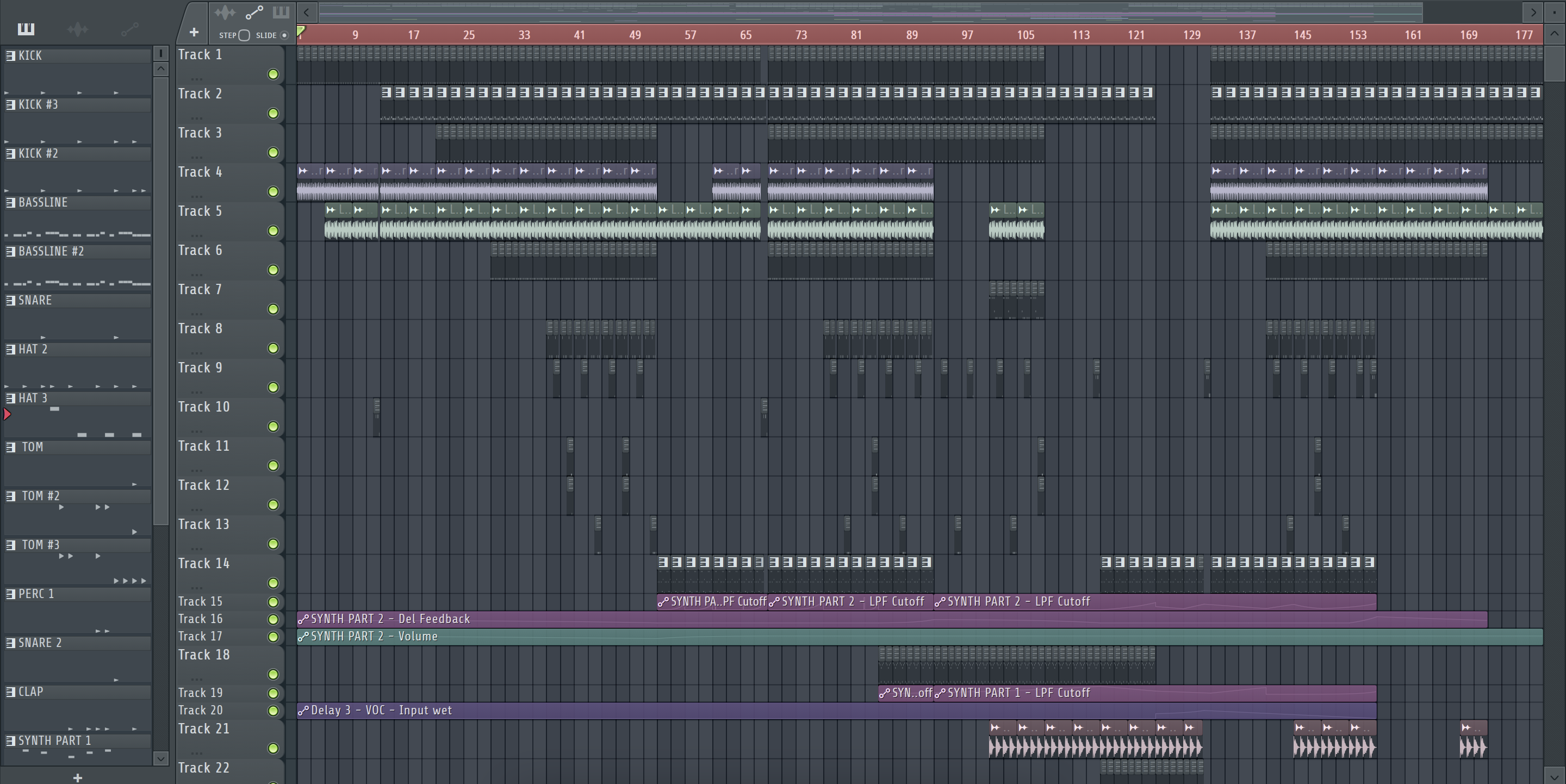The image size is (1566, 784).
Task: Mute Track 9 with its green LED
Action: click(274, 387)
